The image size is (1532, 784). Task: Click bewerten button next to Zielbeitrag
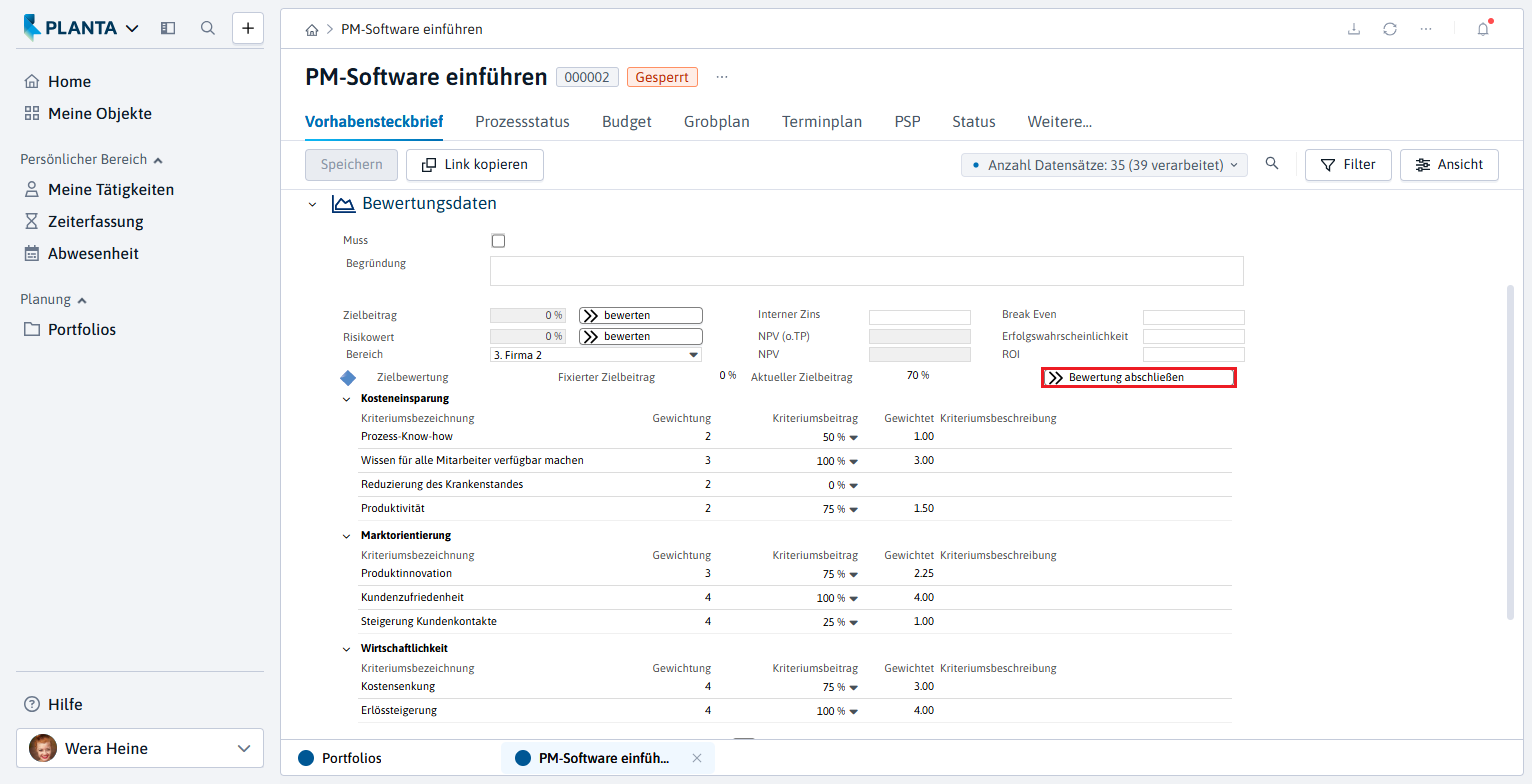(641, 316)
